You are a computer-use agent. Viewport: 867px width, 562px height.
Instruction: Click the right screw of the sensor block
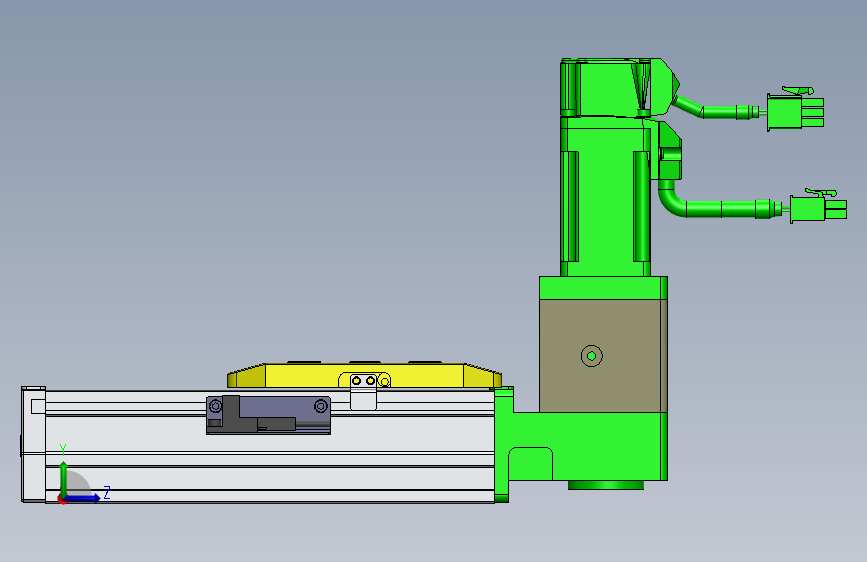click(321, 407)
